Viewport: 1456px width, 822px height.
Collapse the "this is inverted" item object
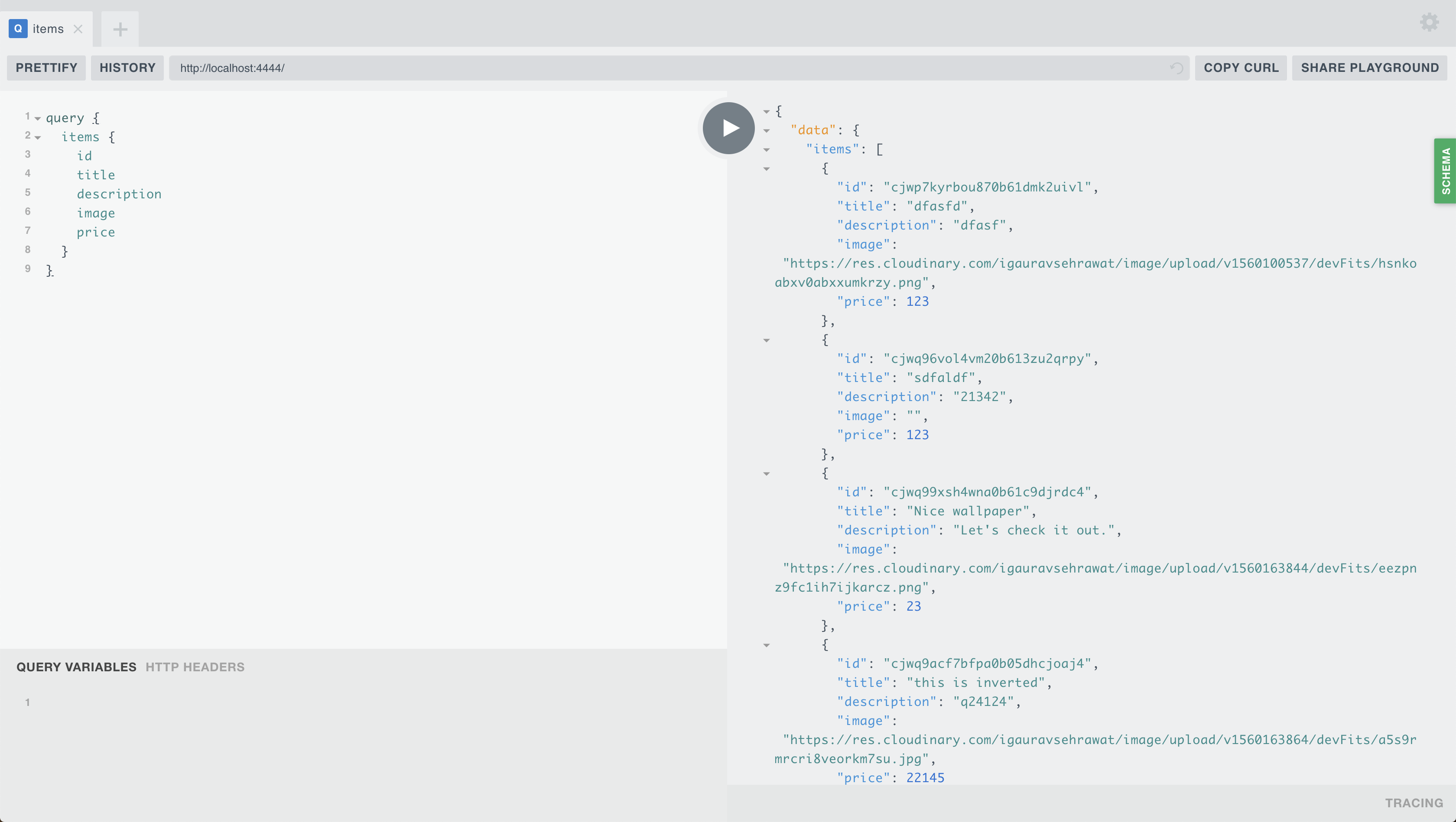[x=767, y=645]
